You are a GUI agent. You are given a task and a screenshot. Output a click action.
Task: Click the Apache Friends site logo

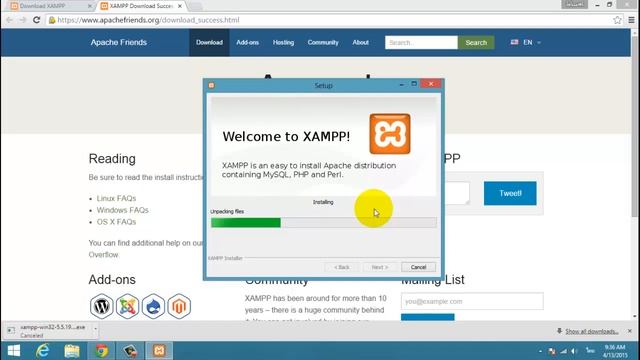(x=119, y=42)
